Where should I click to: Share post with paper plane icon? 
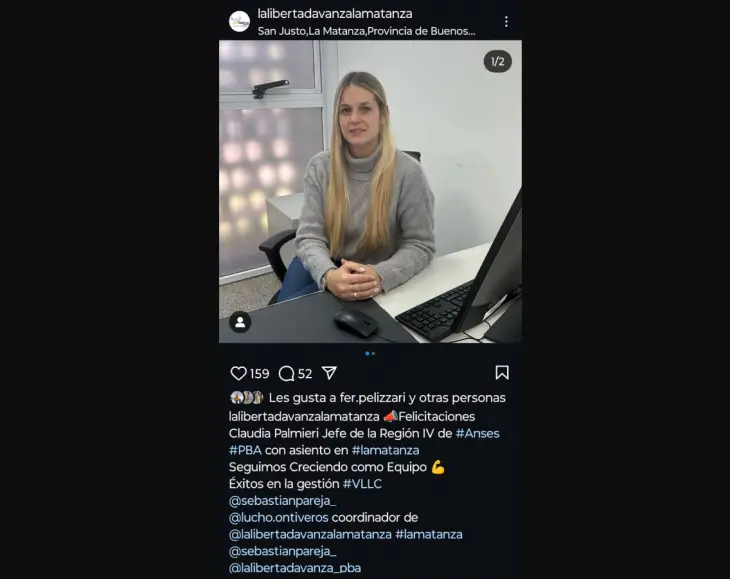coord(329,373)
